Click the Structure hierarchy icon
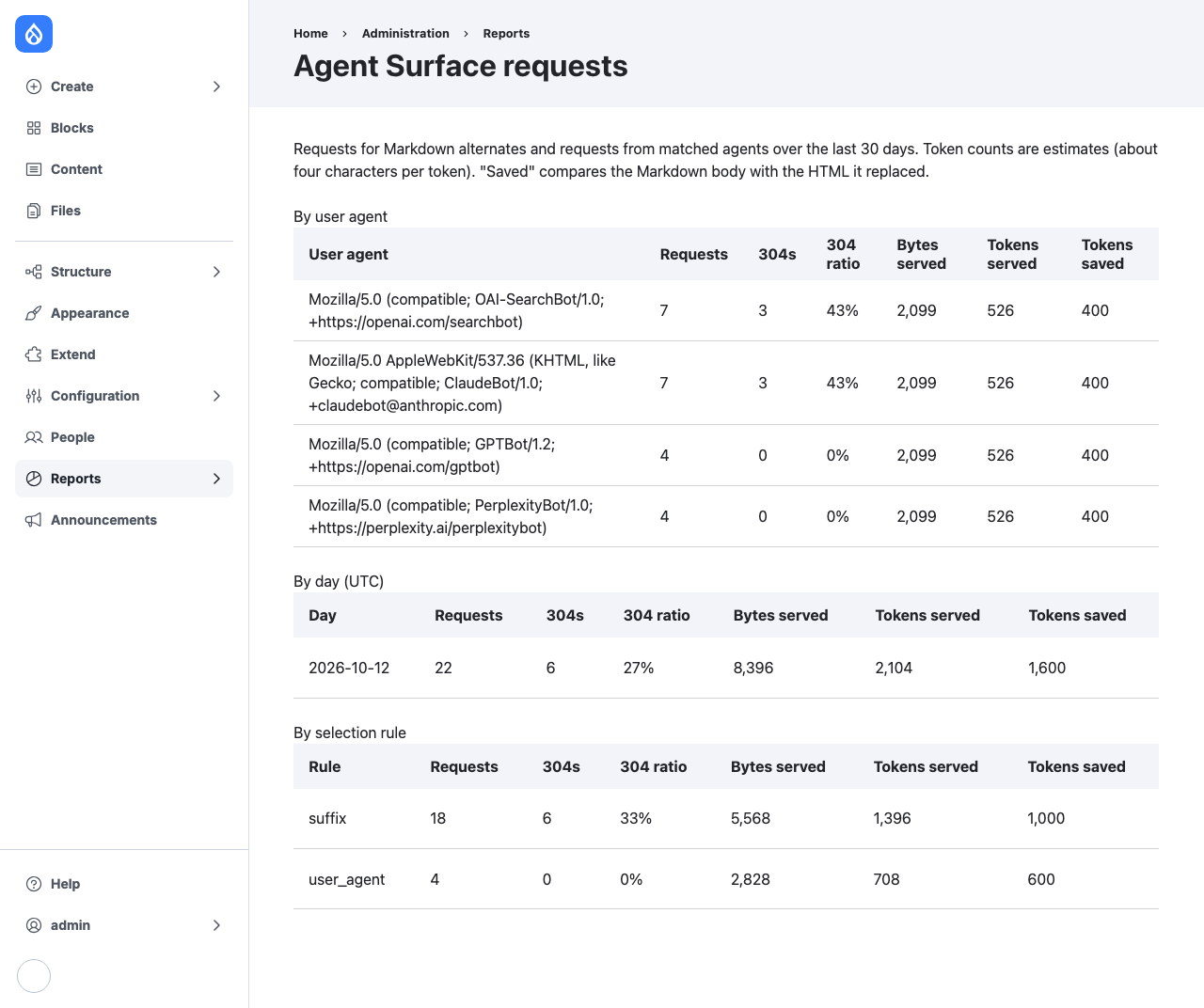The height and width of the screenshot is (1008, 1204). (34, 272)
